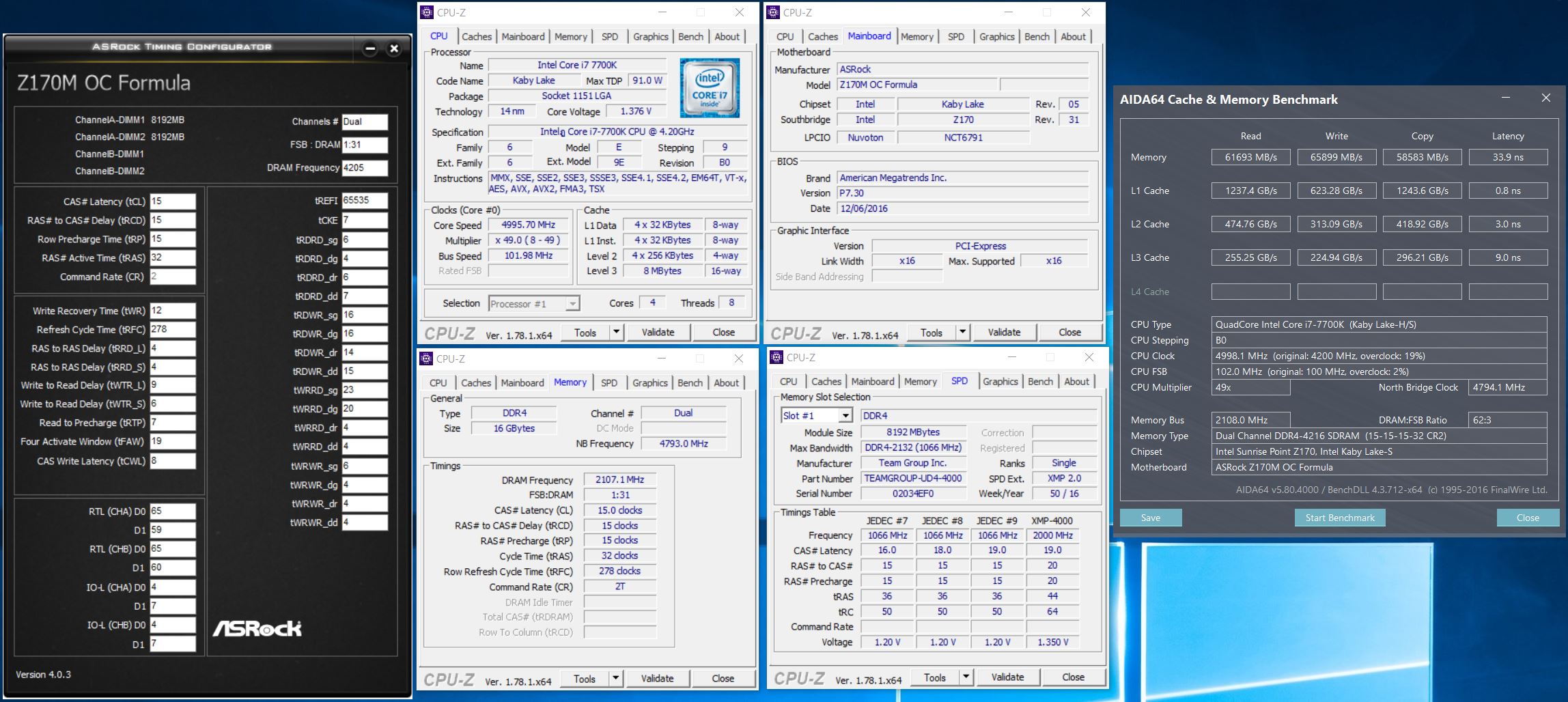Close the ASRock Timing Configurator window
This screenshot has height=702, width=1568.
[x=393, y=48]
